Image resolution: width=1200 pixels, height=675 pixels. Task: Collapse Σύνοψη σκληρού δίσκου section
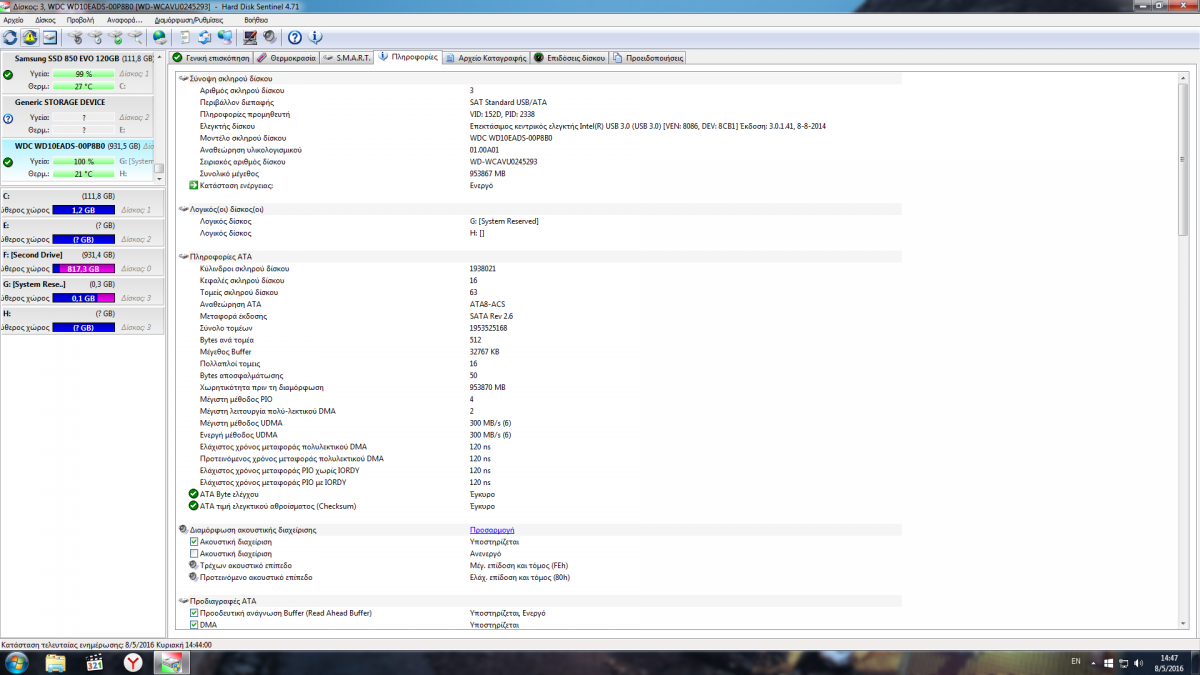point(183,78)
